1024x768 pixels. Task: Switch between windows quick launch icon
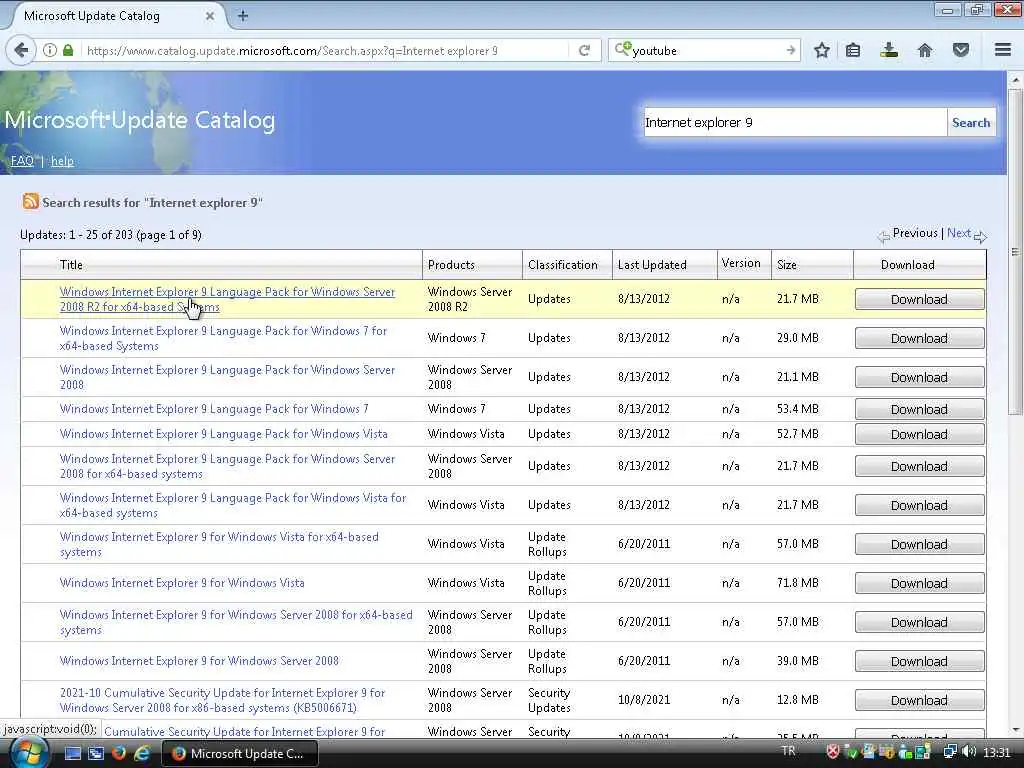click(x=96, y=754)
